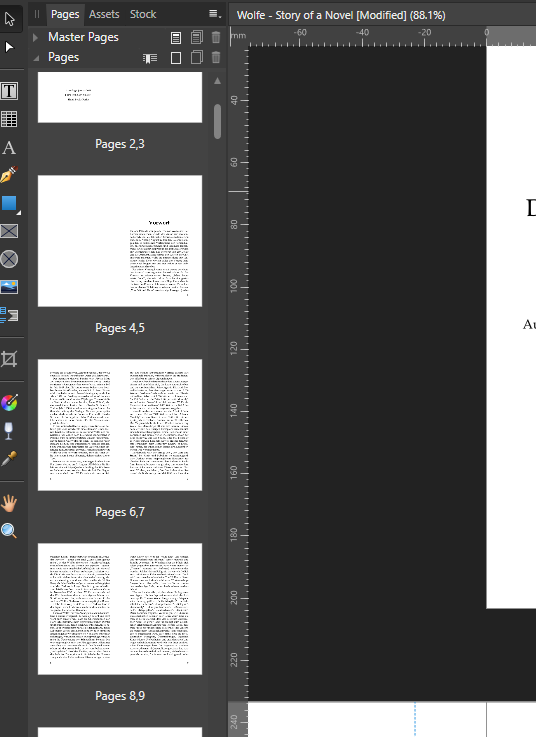Click the mm ruler origin box
The height and width of the screenshot is (737, 536).
coord(238,36)
